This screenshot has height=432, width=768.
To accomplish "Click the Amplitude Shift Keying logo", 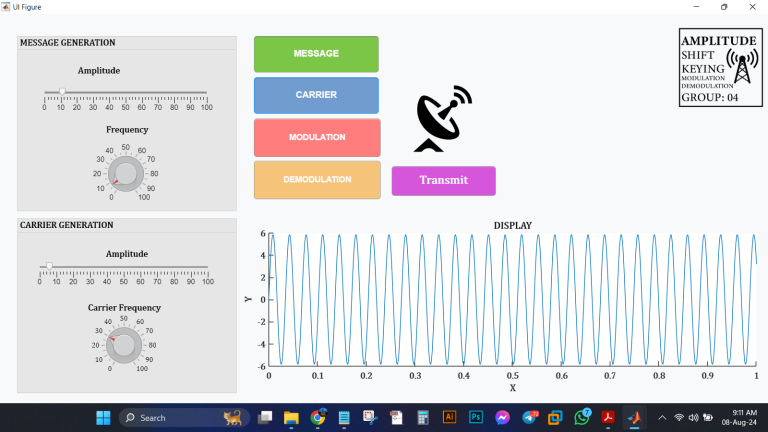I will pos(717,66).
